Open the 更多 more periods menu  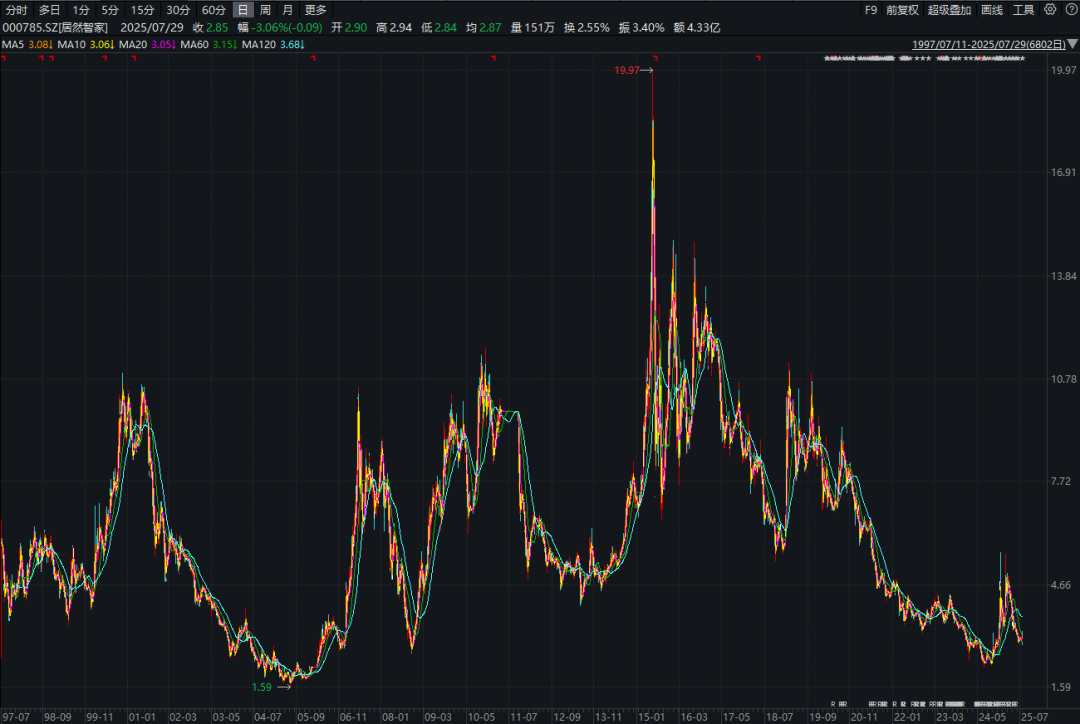(x=315, y=10)
